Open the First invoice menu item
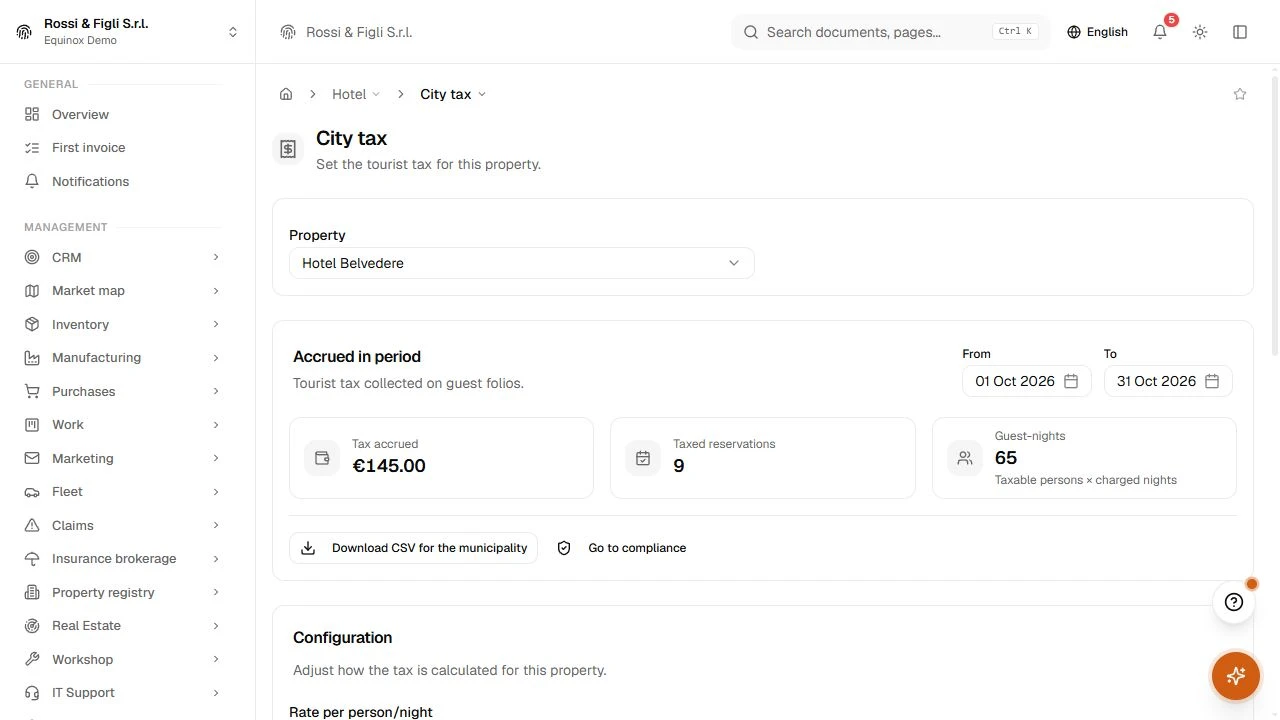 tap(124, 148)
